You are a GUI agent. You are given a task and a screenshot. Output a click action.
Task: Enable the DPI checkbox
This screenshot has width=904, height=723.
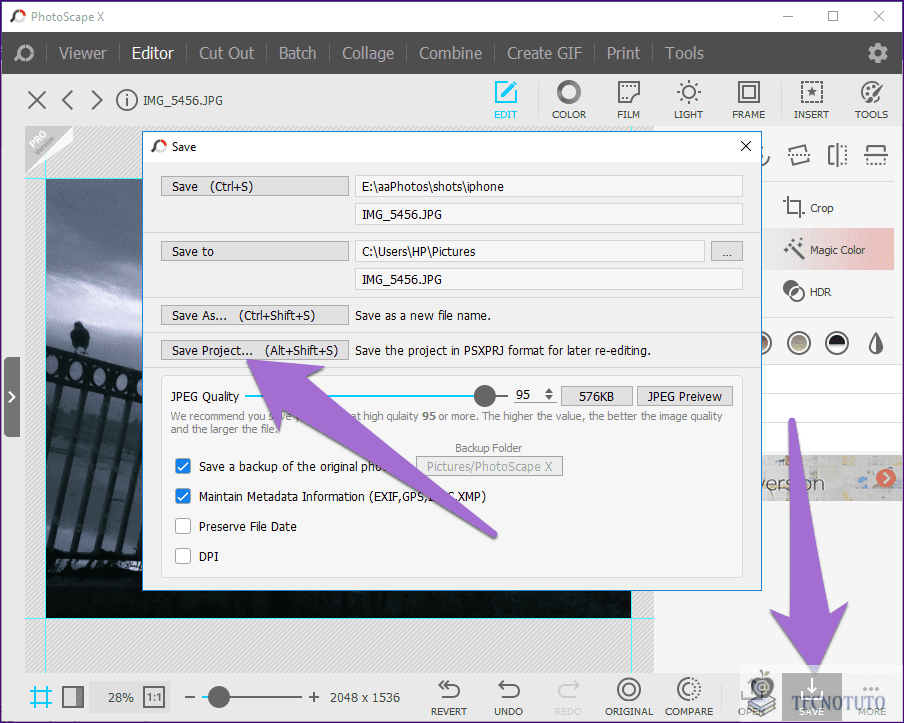tap(183, 556)
